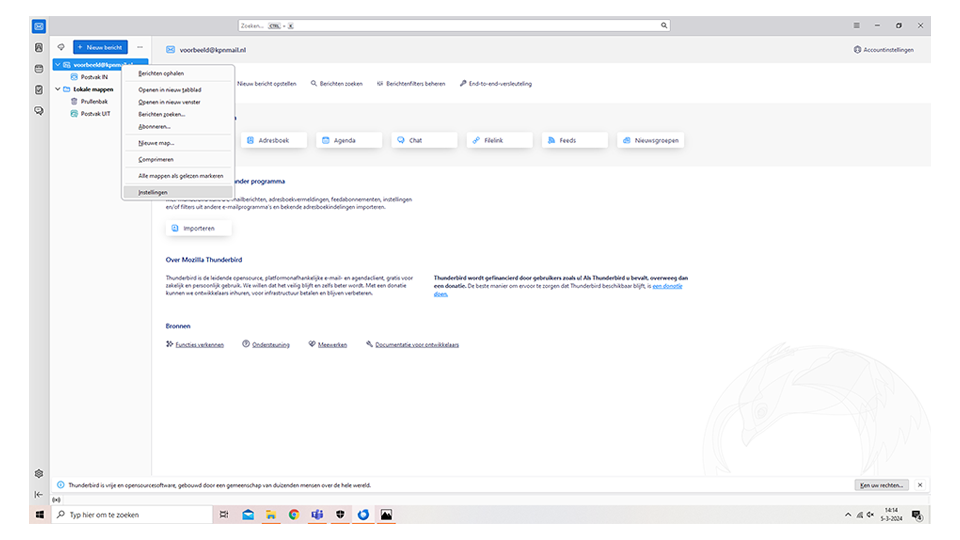Open the volume icon in system tray
Screen dimensions: 960x540
point(870,515)
